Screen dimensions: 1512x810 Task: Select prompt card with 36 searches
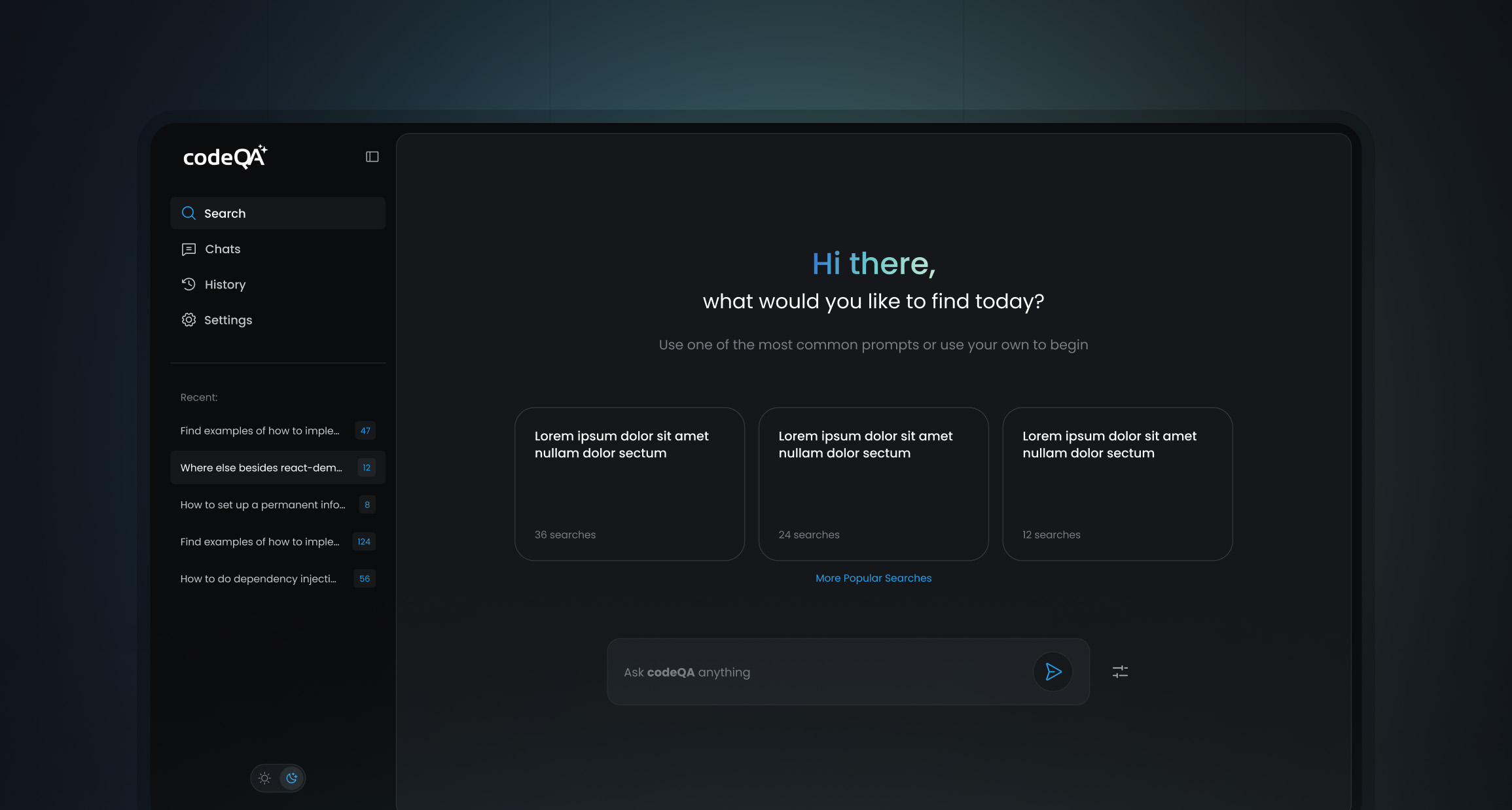tap(630, 484)
